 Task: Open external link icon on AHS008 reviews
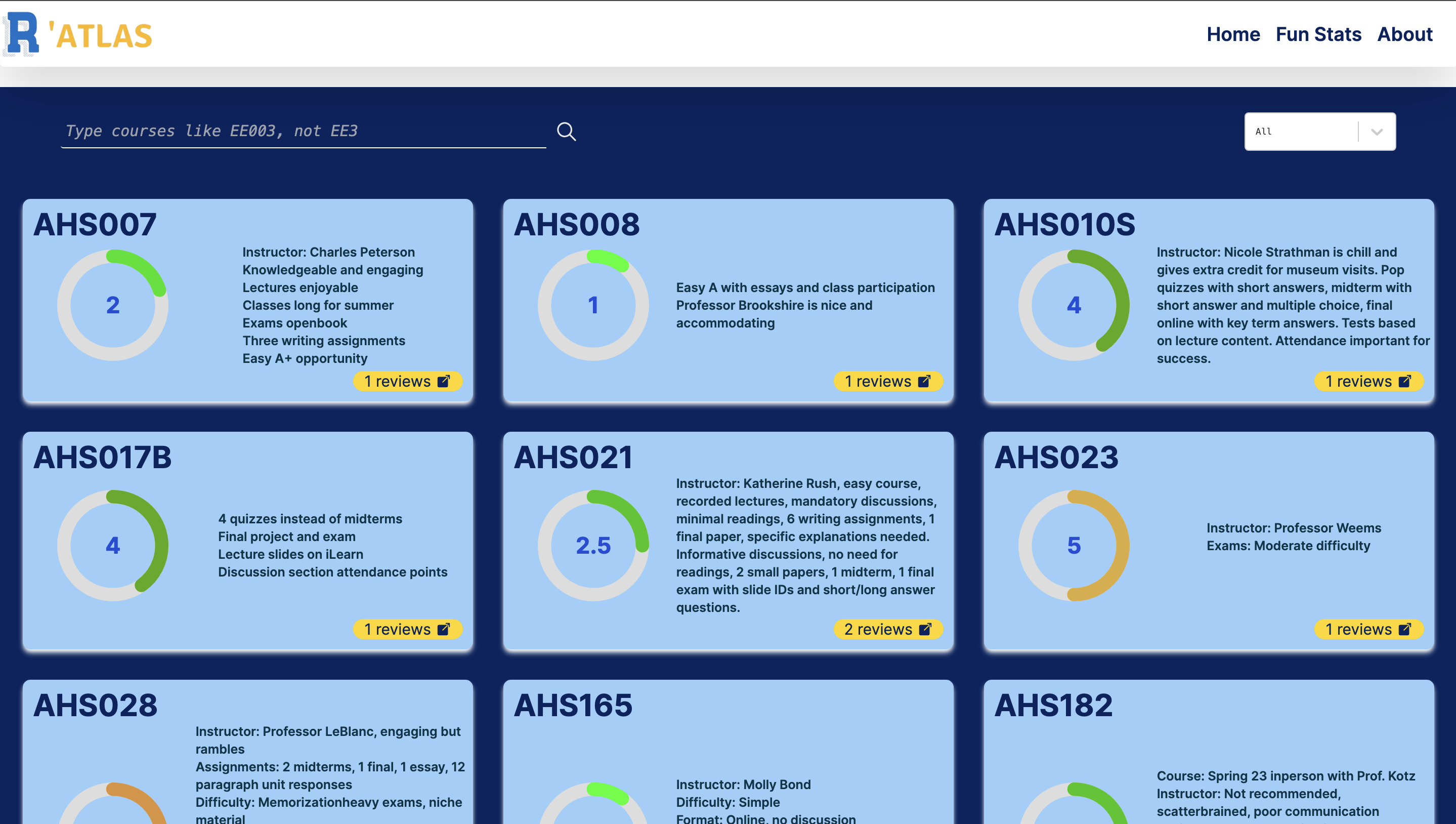coord(924,382)
